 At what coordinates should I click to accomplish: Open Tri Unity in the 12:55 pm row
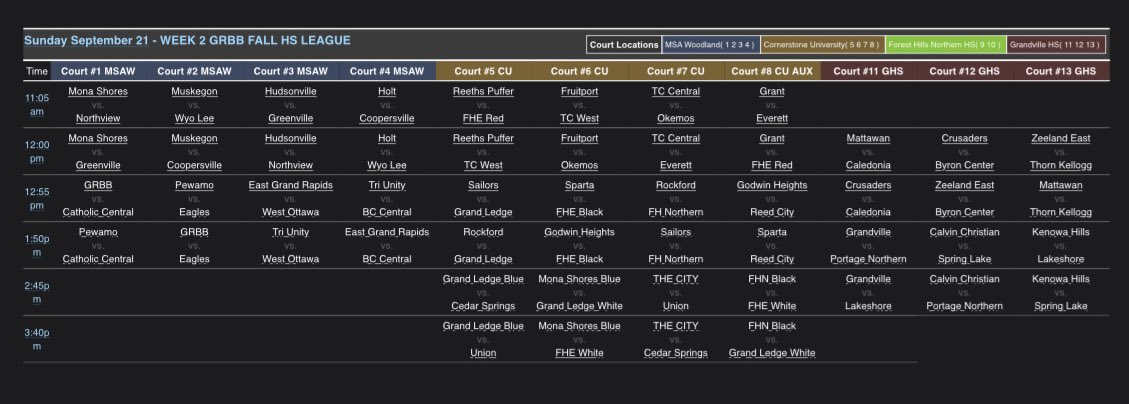387,185
